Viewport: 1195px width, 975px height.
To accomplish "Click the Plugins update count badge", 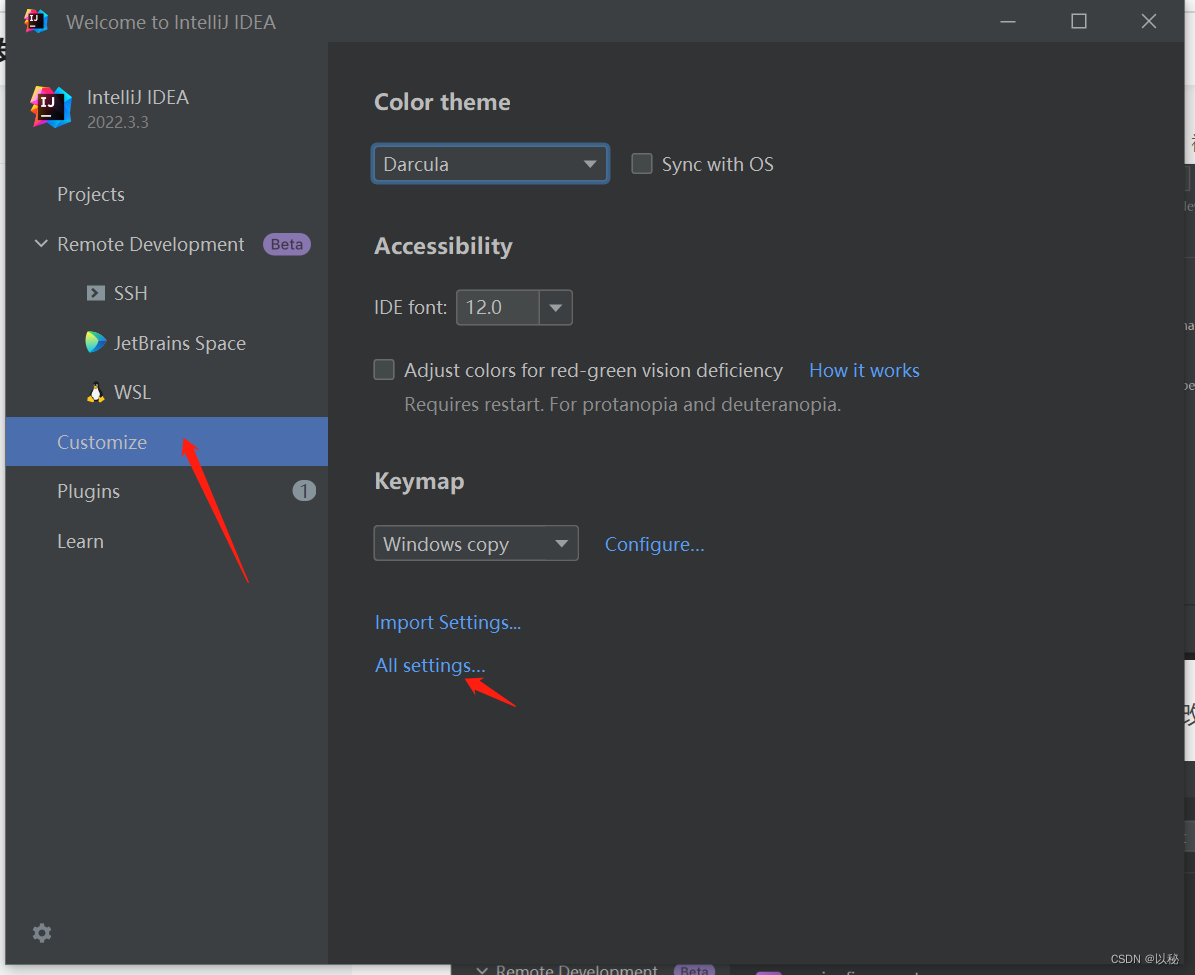I will pos(304,491).
